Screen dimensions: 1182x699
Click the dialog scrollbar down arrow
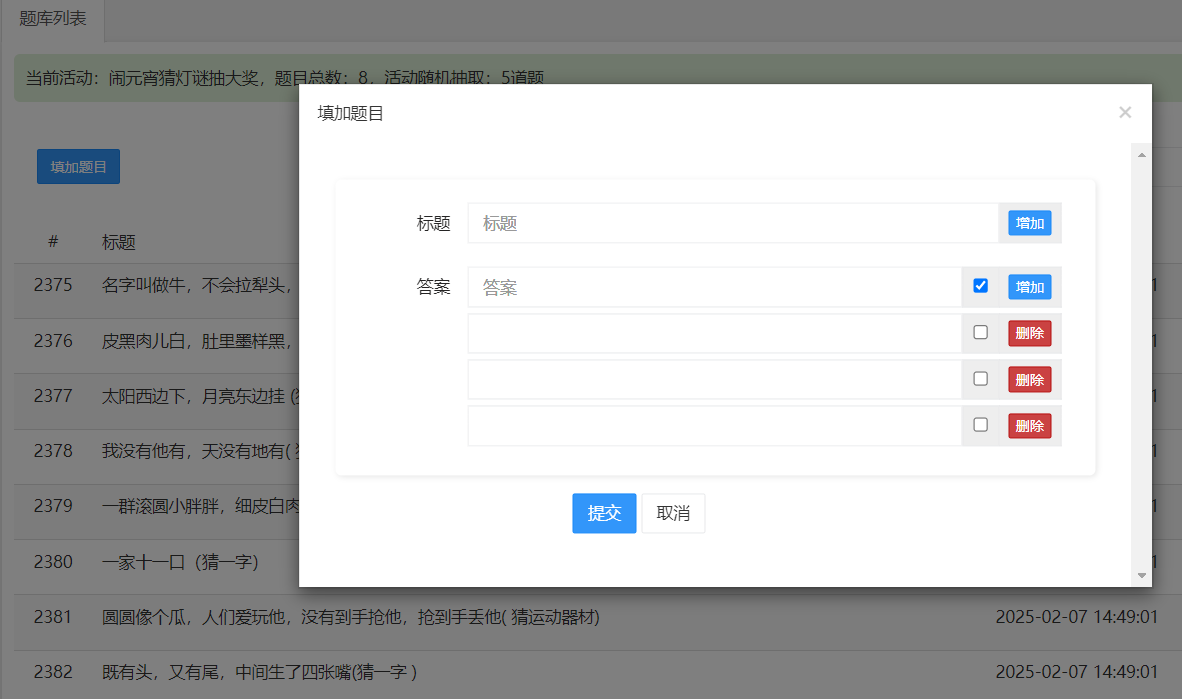pos(1141,575)
